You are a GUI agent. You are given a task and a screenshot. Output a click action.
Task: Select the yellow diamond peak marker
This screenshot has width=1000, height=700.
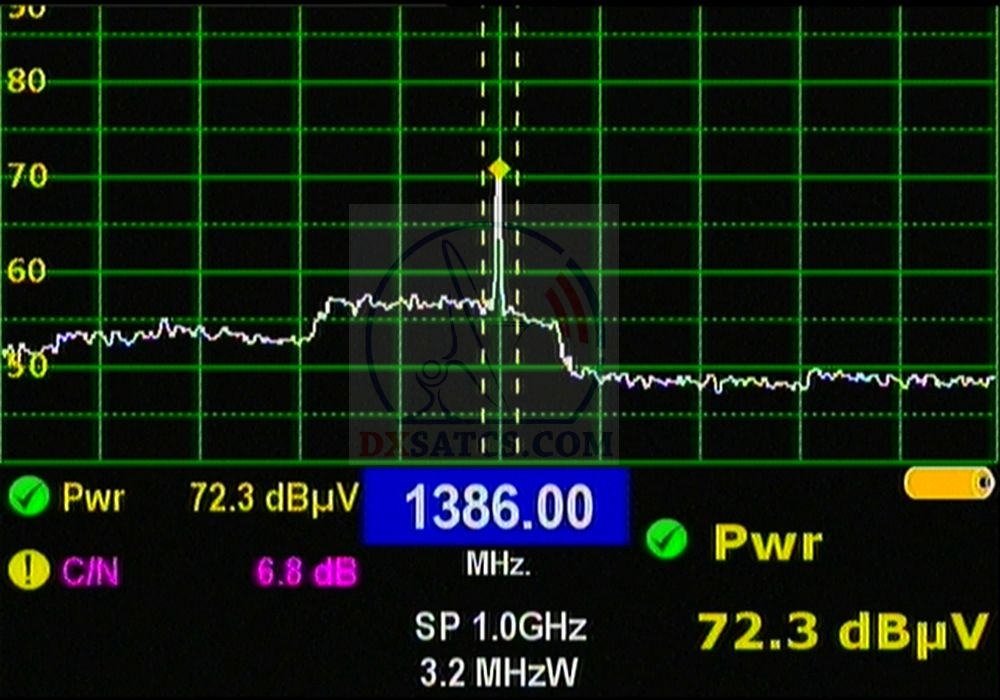pyautogui.click(x=499, y=170)
